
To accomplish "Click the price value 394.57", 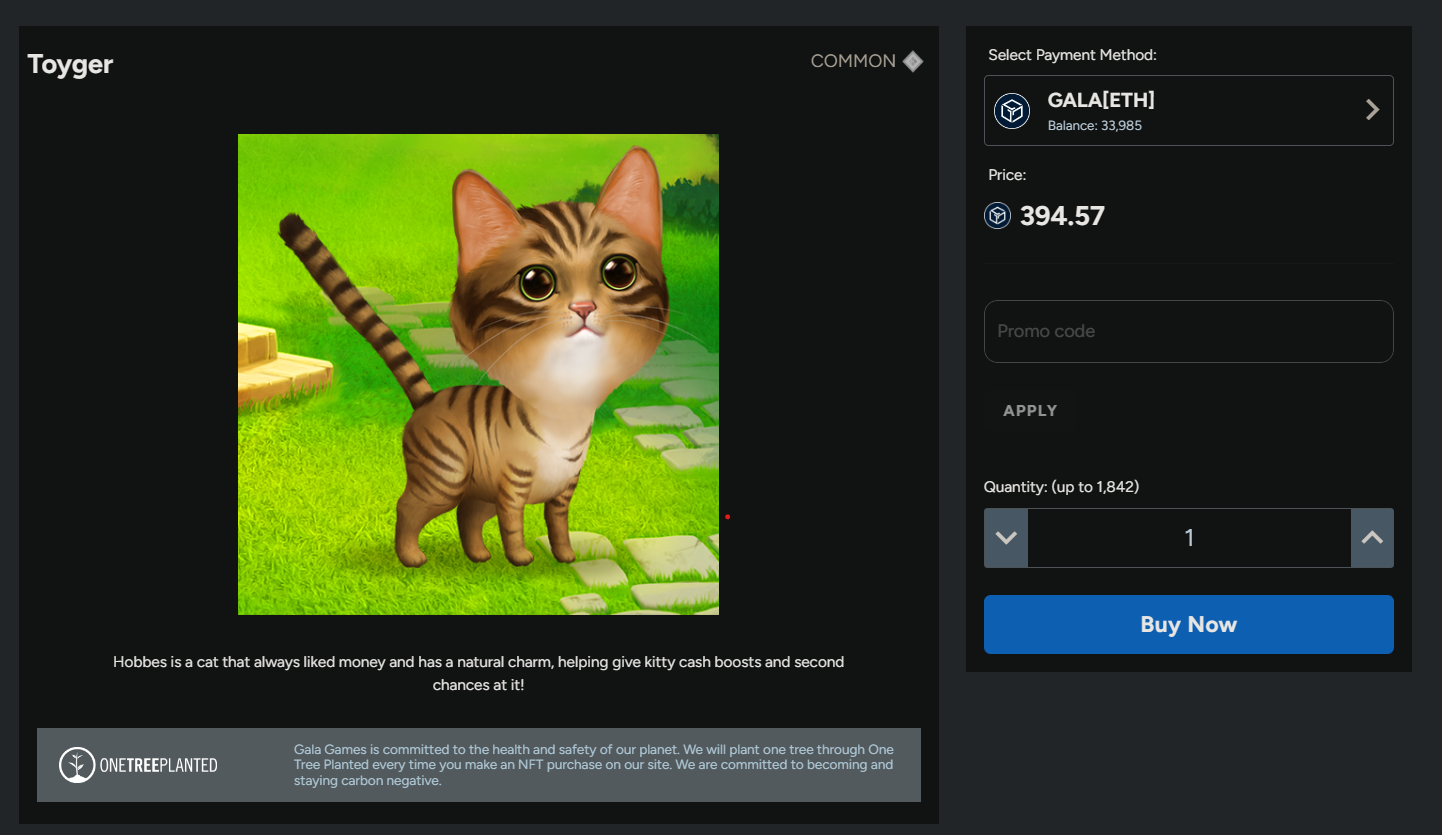I will pos(1062,216).
